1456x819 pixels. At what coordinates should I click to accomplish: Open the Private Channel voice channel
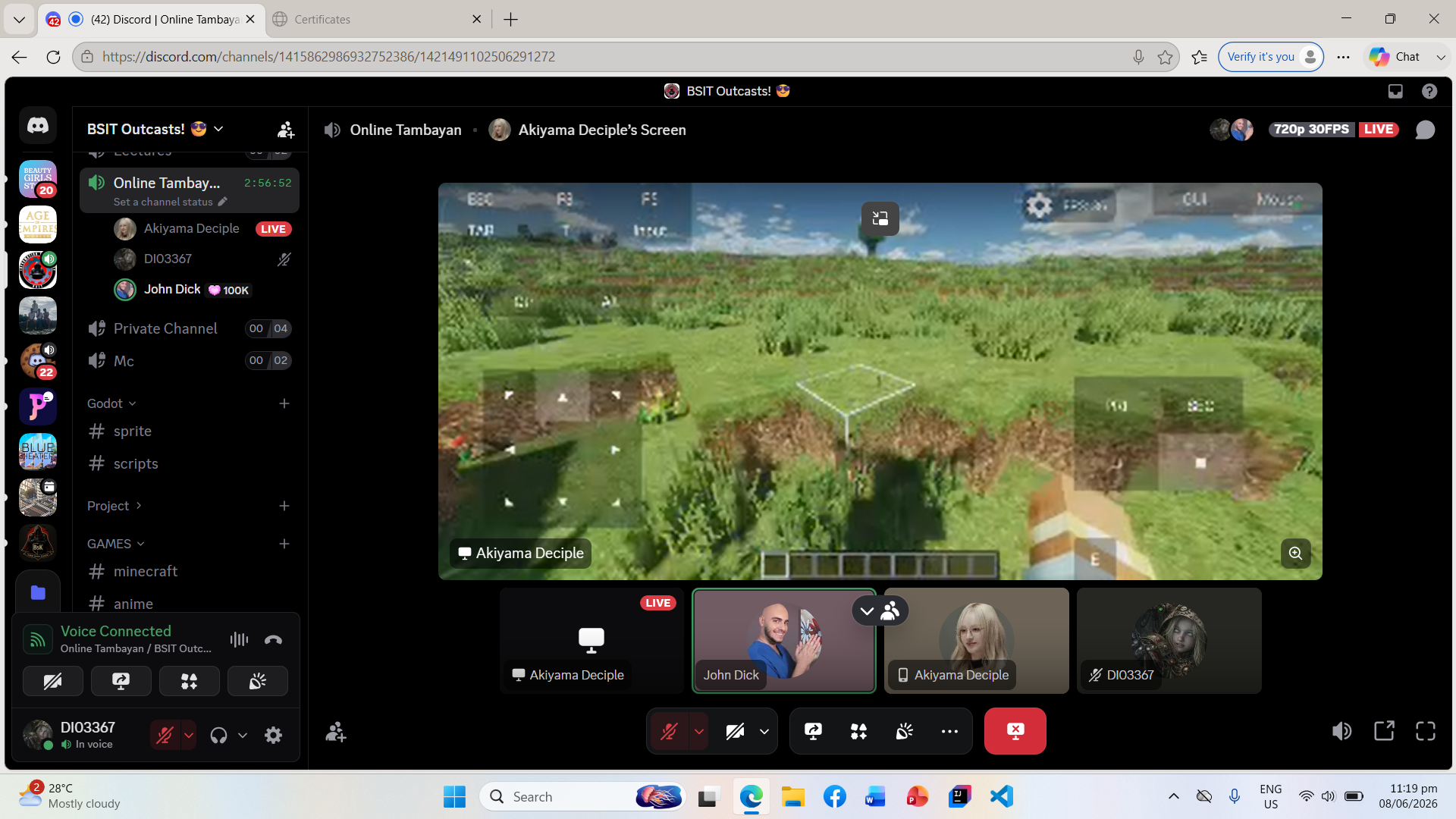tap(190, 328)
